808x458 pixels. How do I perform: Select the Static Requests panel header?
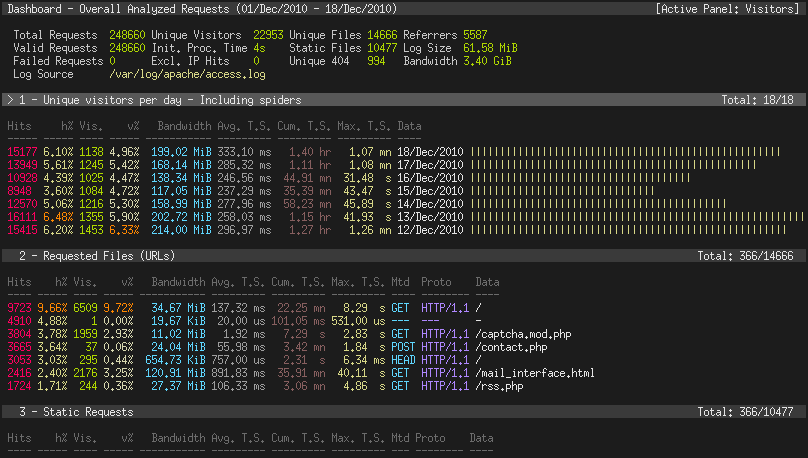coord(404,412)
